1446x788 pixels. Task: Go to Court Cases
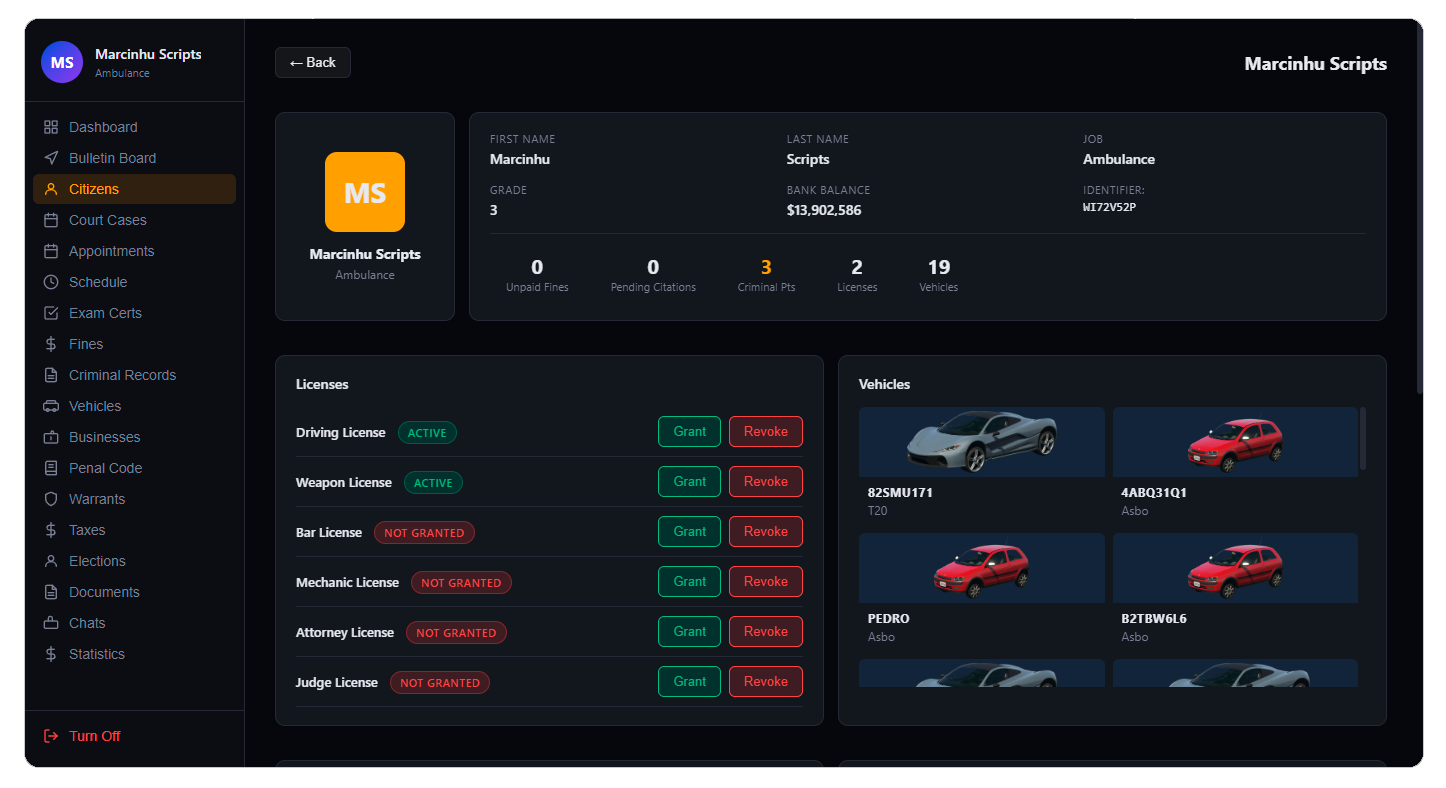[x=134, y=220]
